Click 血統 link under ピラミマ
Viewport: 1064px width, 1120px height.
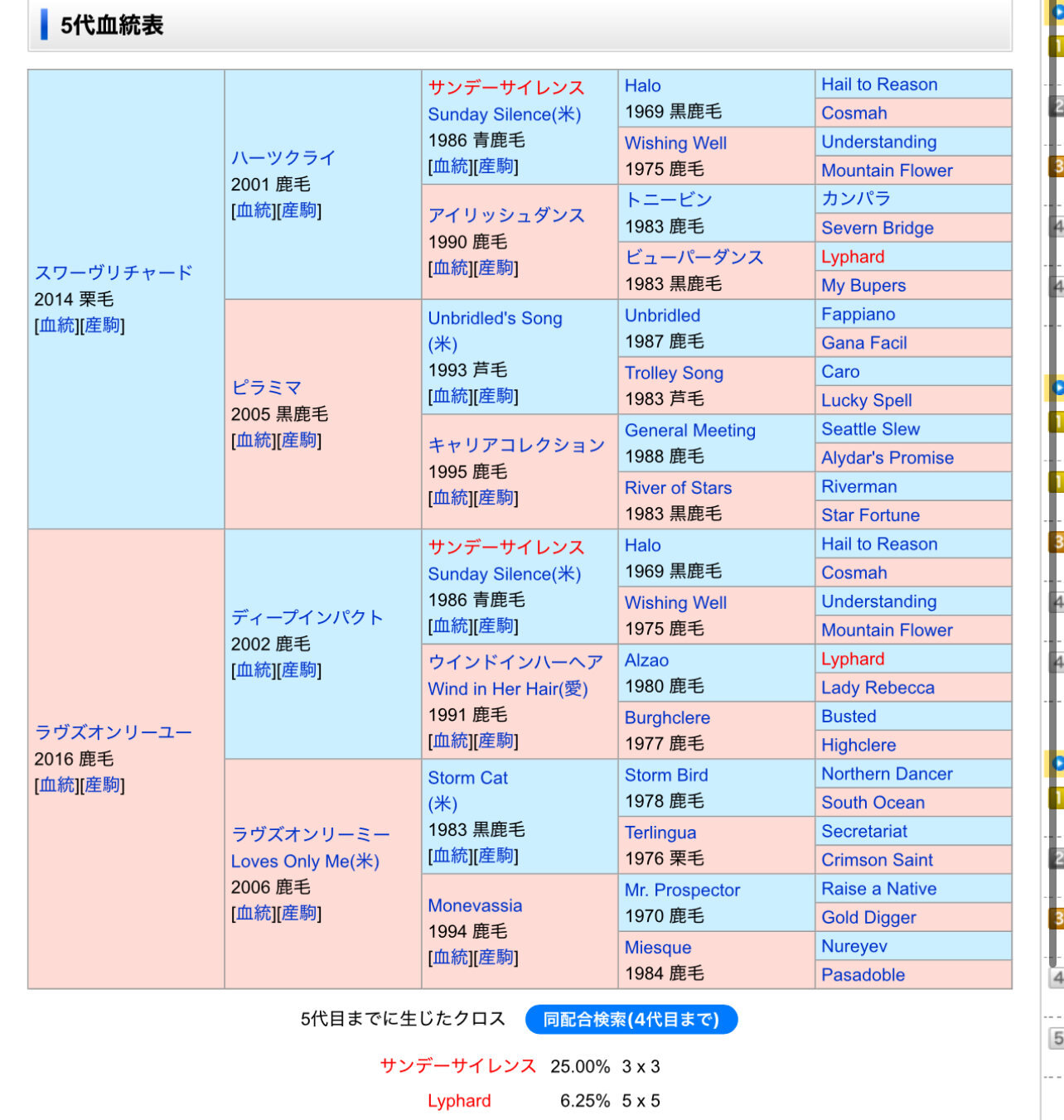[254, 440]
